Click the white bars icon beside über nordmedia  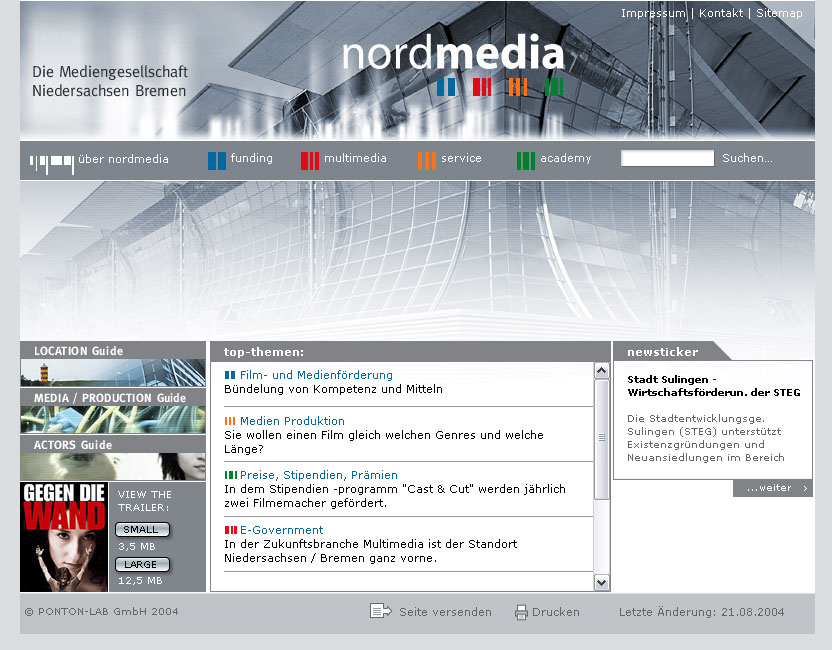click(x=51, y=164)
